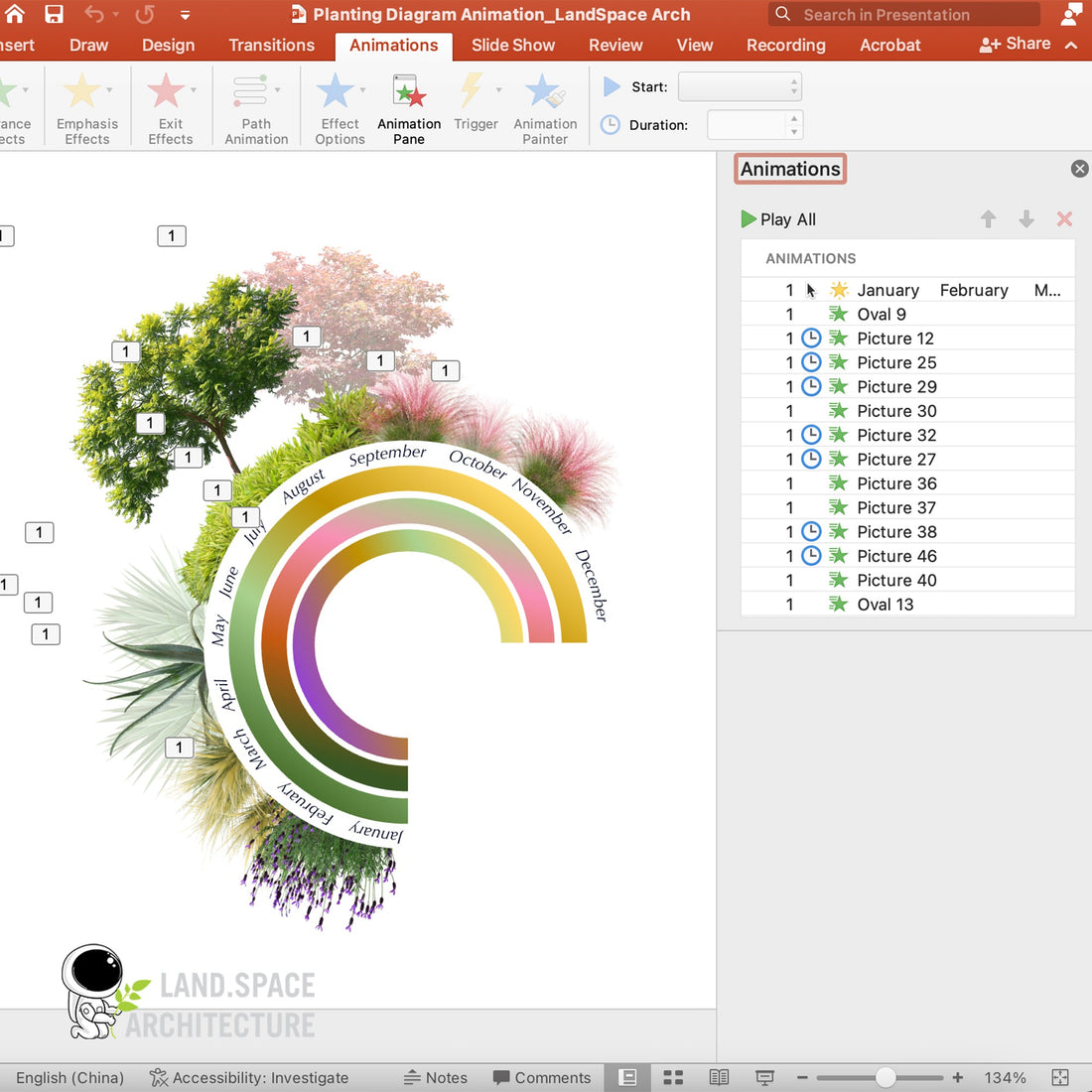Switch to Slide Sorter view in status bar
The width and height of the screenshot is (1092, 1092).
pos(673,1077)
